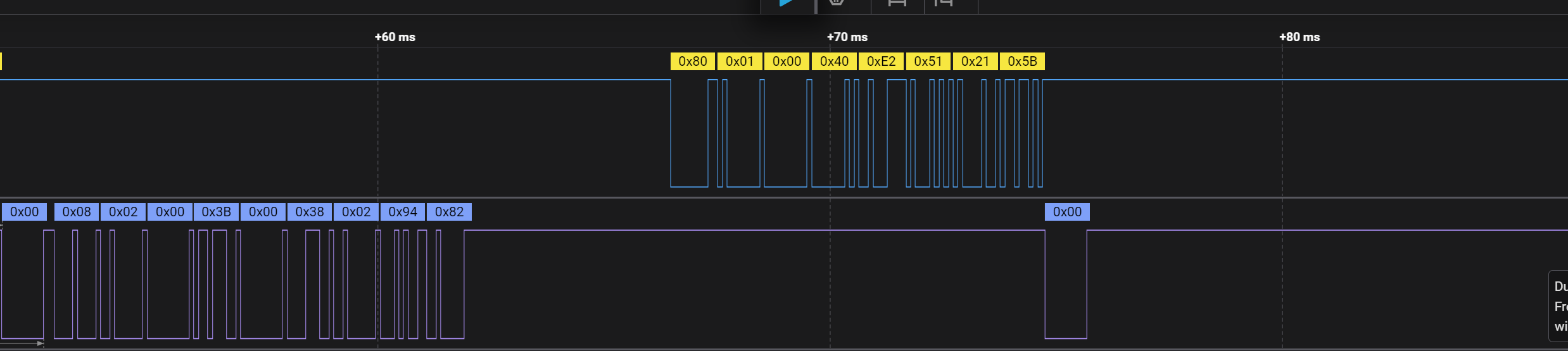This screenshot has width=1568, height=351.
Task: Select the blue 0x3B decoded byte
Action: click(x=217, y=212)
